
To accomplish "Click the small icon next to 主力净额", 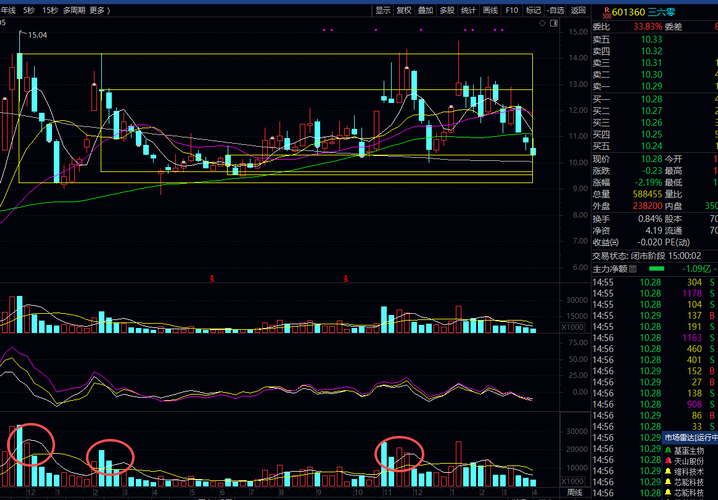I will (x=633, y=269).
